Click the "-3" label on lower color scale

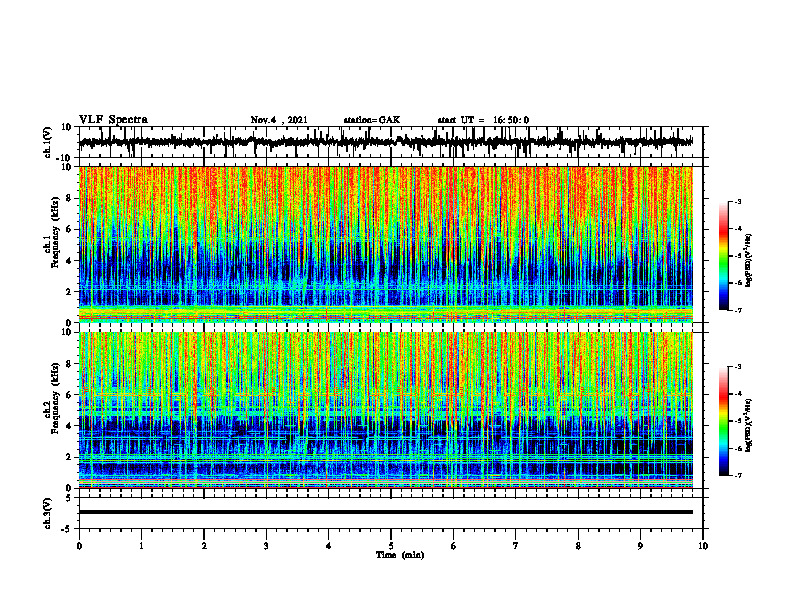[x=737, y=367]
